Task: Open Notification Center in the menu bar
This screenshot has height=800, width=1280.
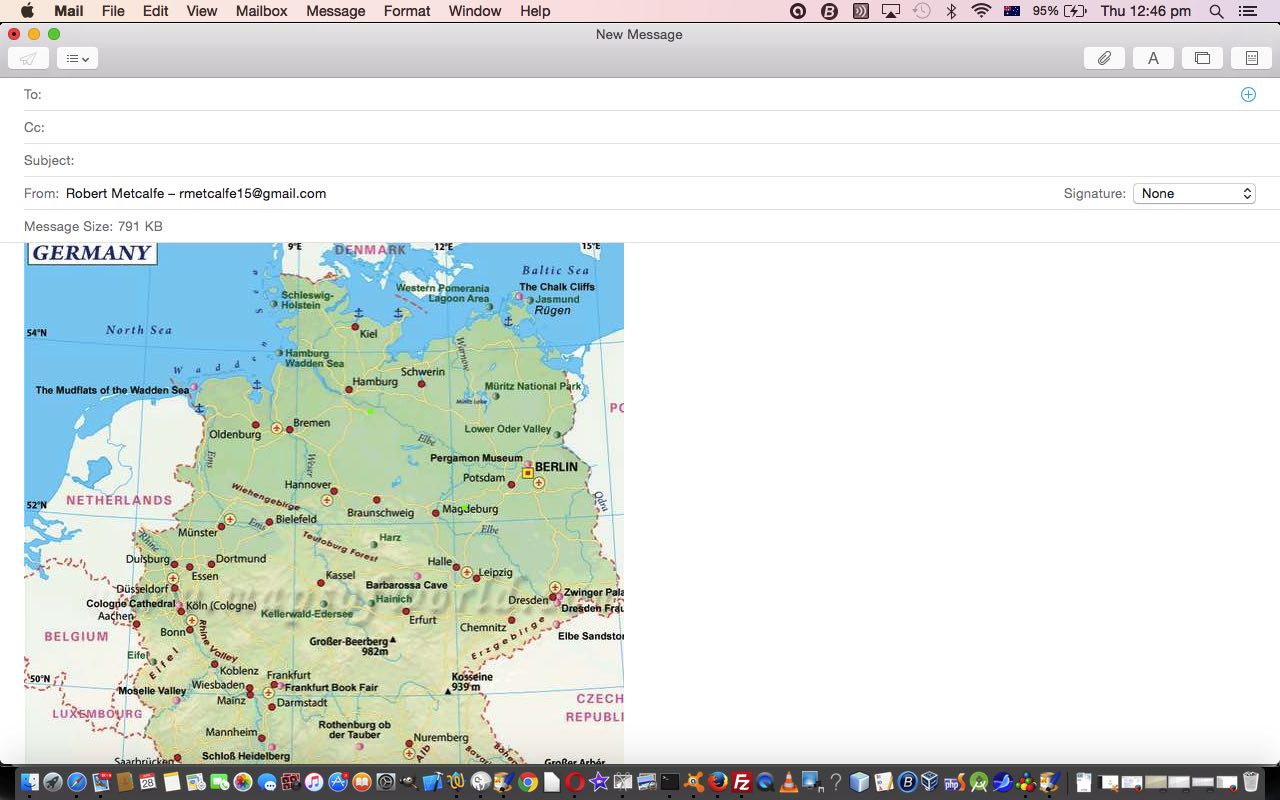Action: pos(1247,11)
